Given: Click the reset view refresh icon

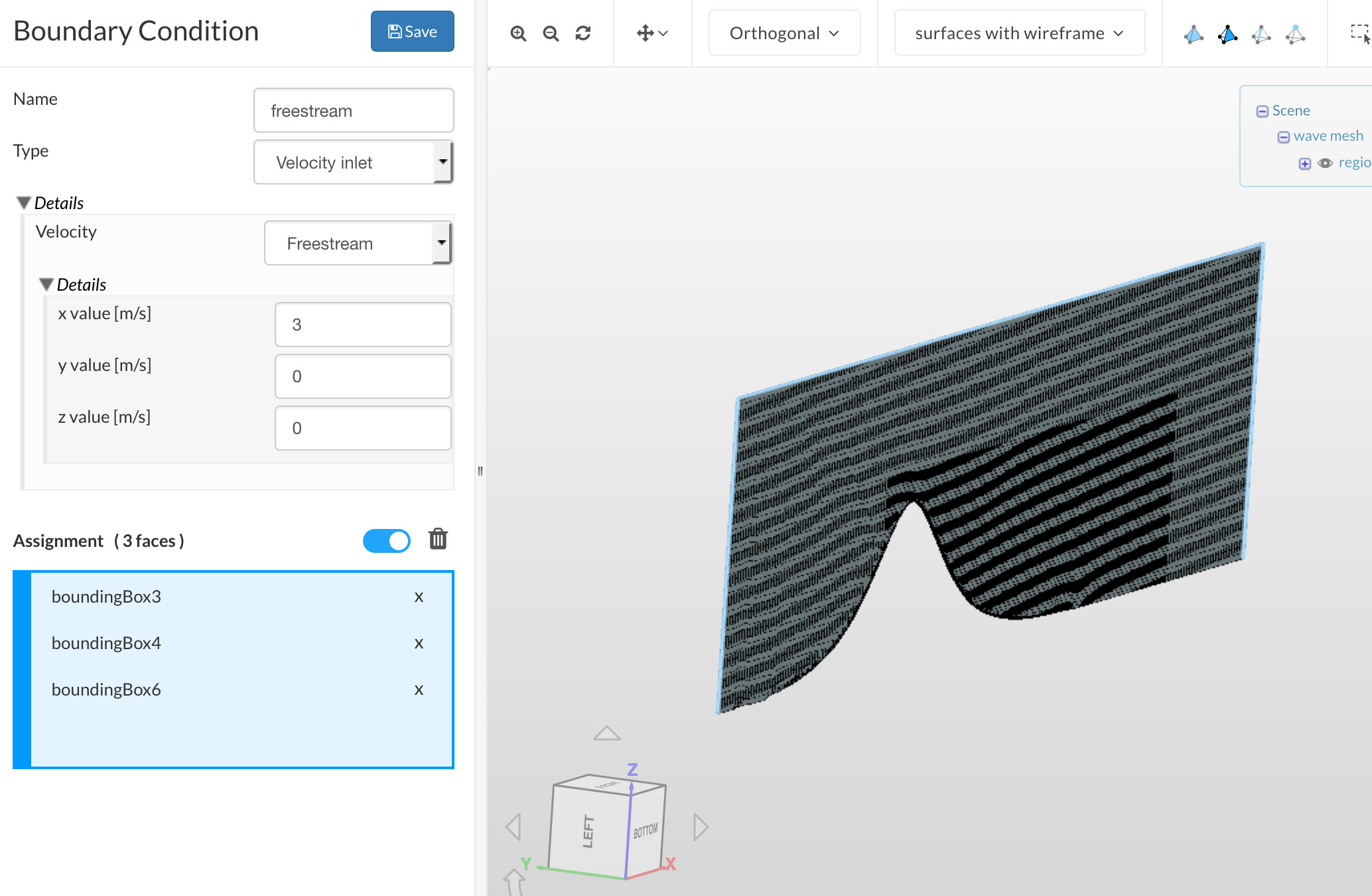Looking at the screenshot, I should [x=583, y=33].
